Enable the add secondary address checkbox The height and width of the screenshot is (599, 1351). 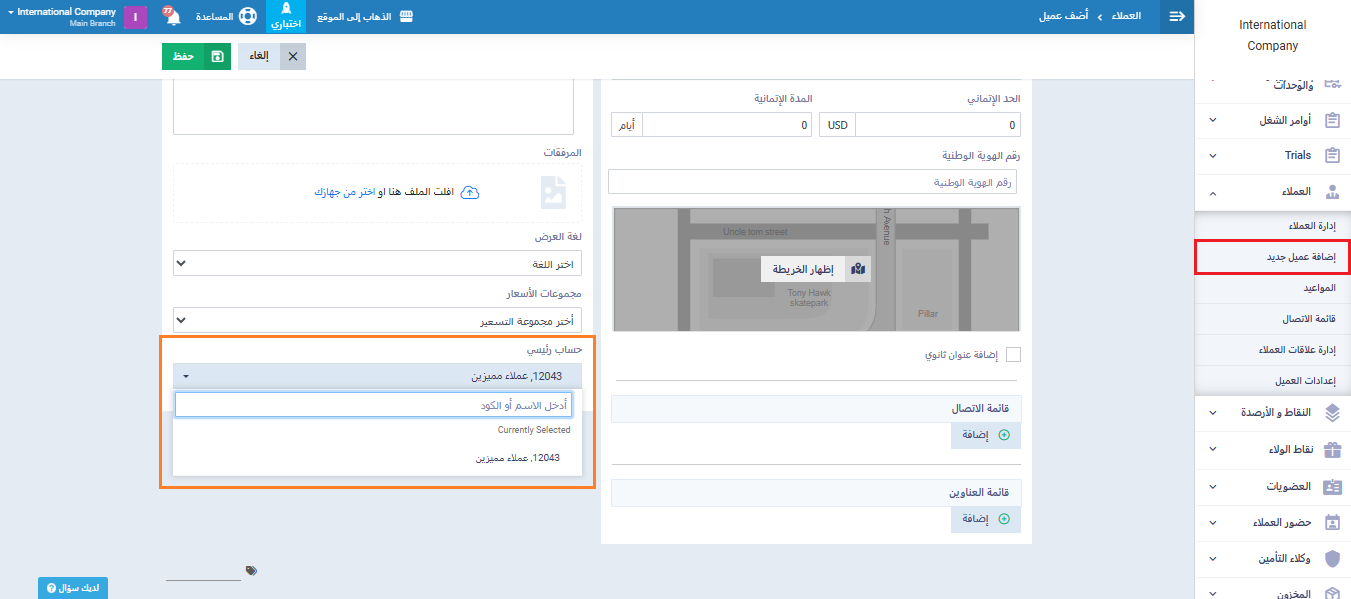(1013, 355)
